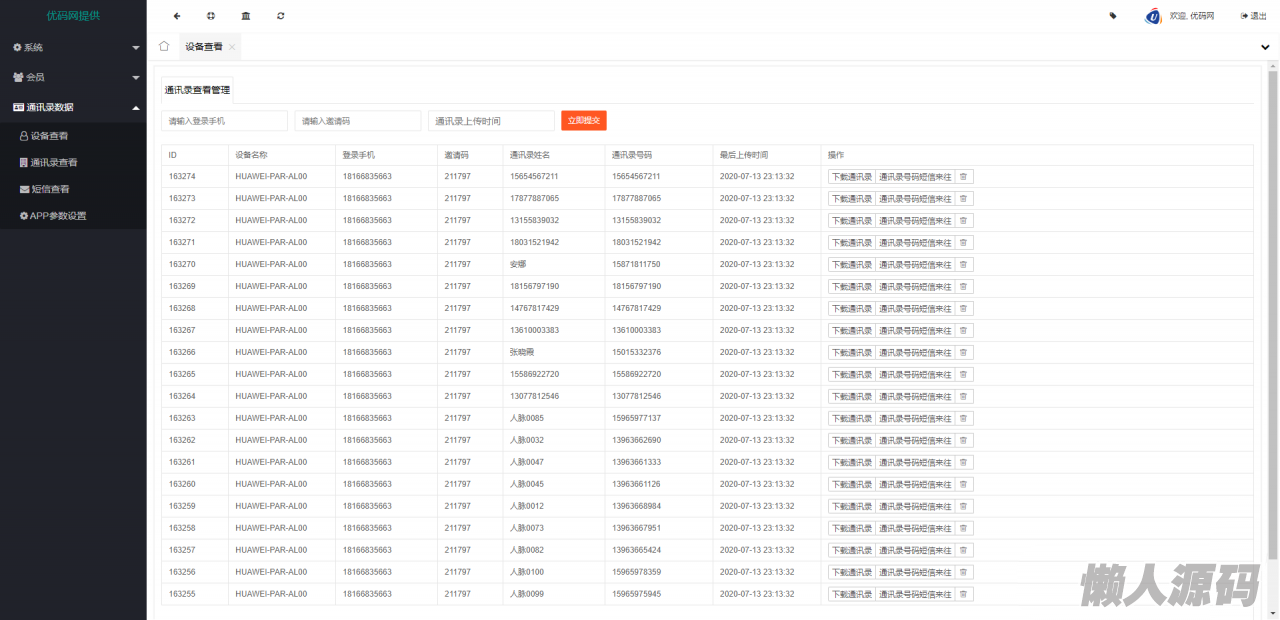This screenshot has height=620, width=1280.
Task: Collapse the 通讯录数据 sidebar menu
Action: point(73,107)
